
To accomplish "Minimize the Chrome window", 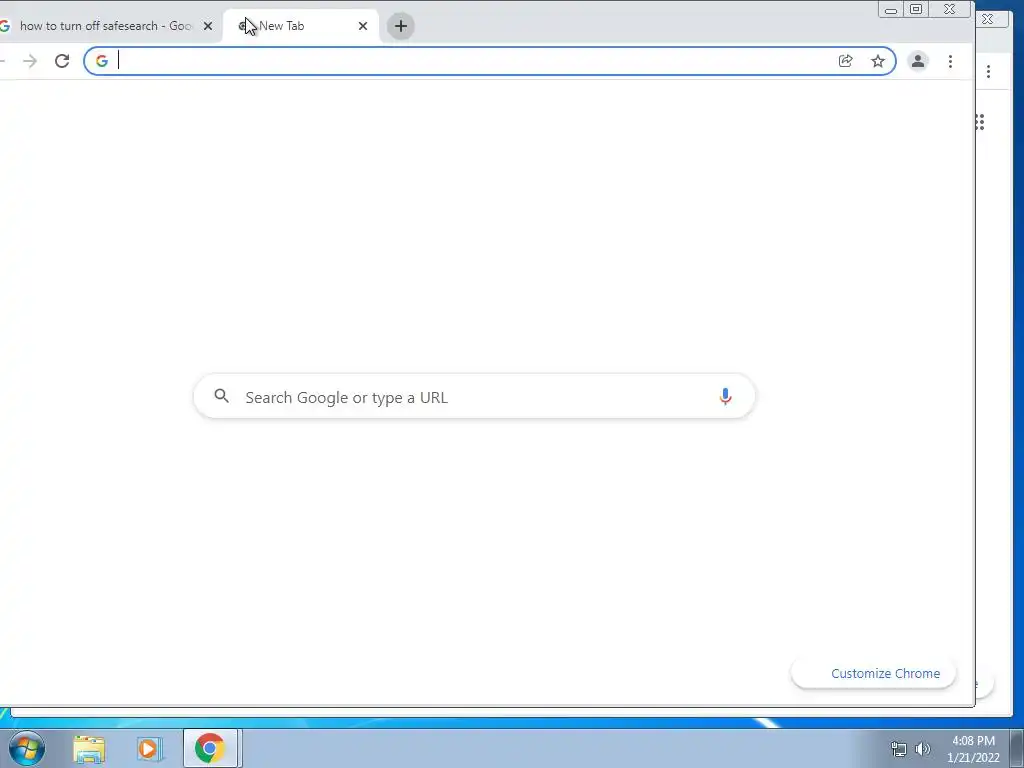I will click(x=891, y=9).
